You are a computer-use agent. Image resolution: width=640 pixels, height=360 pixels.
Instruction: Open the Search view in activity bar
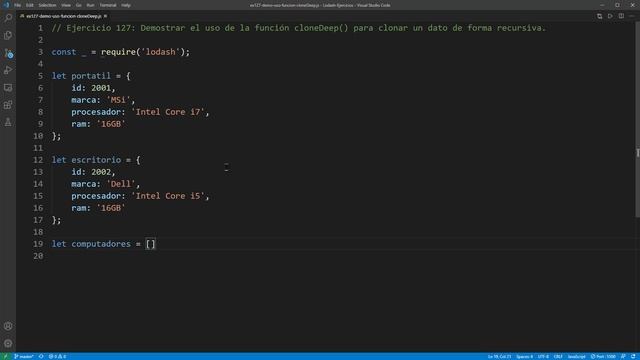click(x=8, y=18)
